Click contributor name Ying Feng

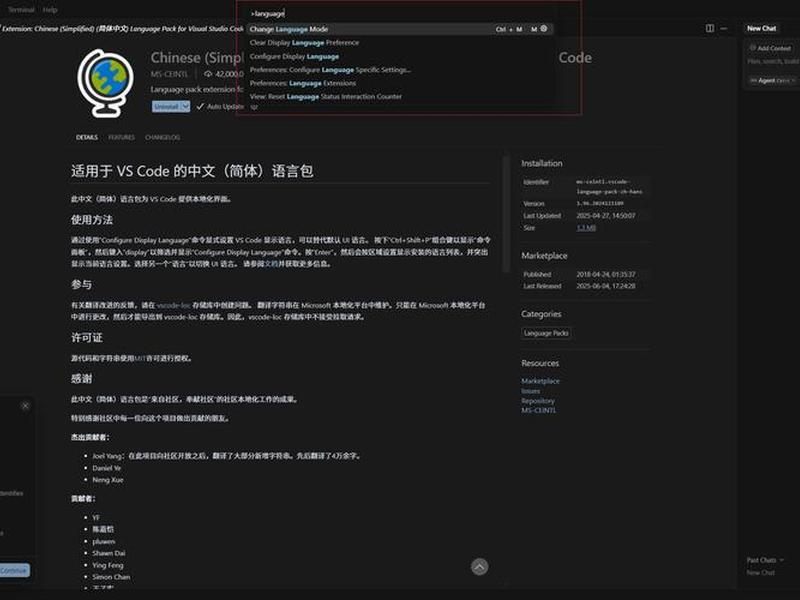tap(108, 565)
